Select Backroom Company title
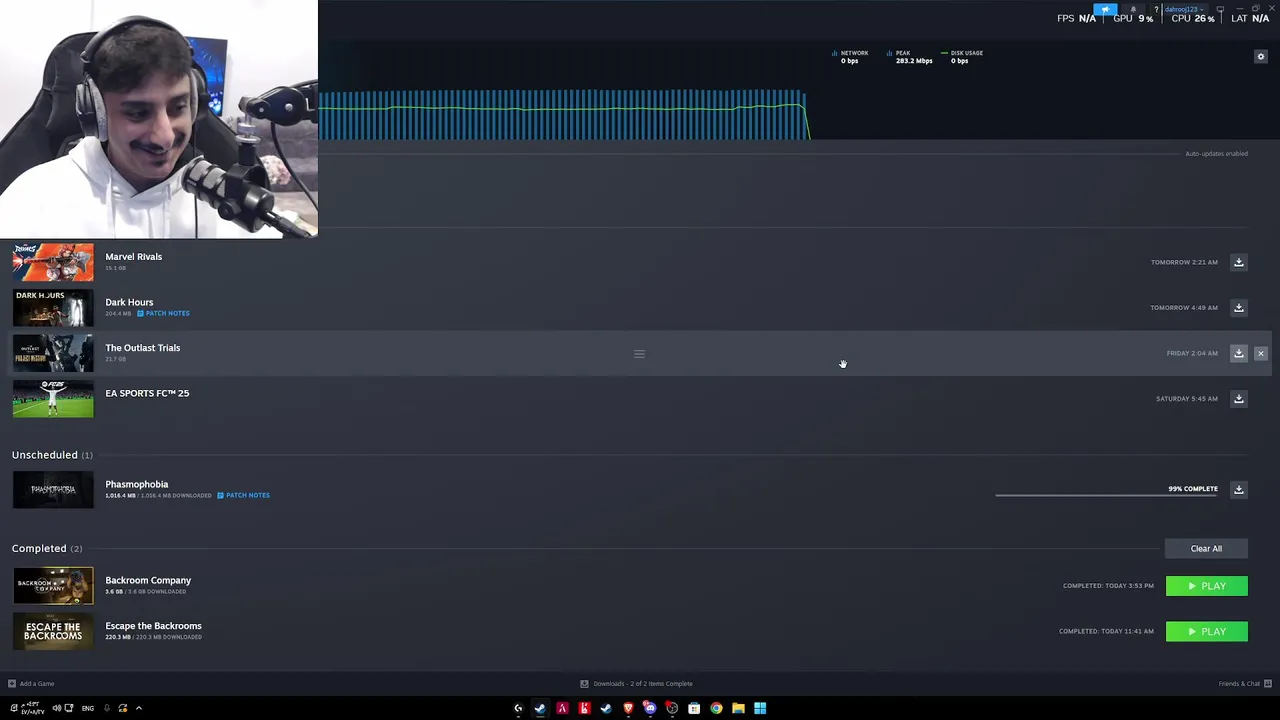This screenshot has width=1280, height=720. click(148, 580)
